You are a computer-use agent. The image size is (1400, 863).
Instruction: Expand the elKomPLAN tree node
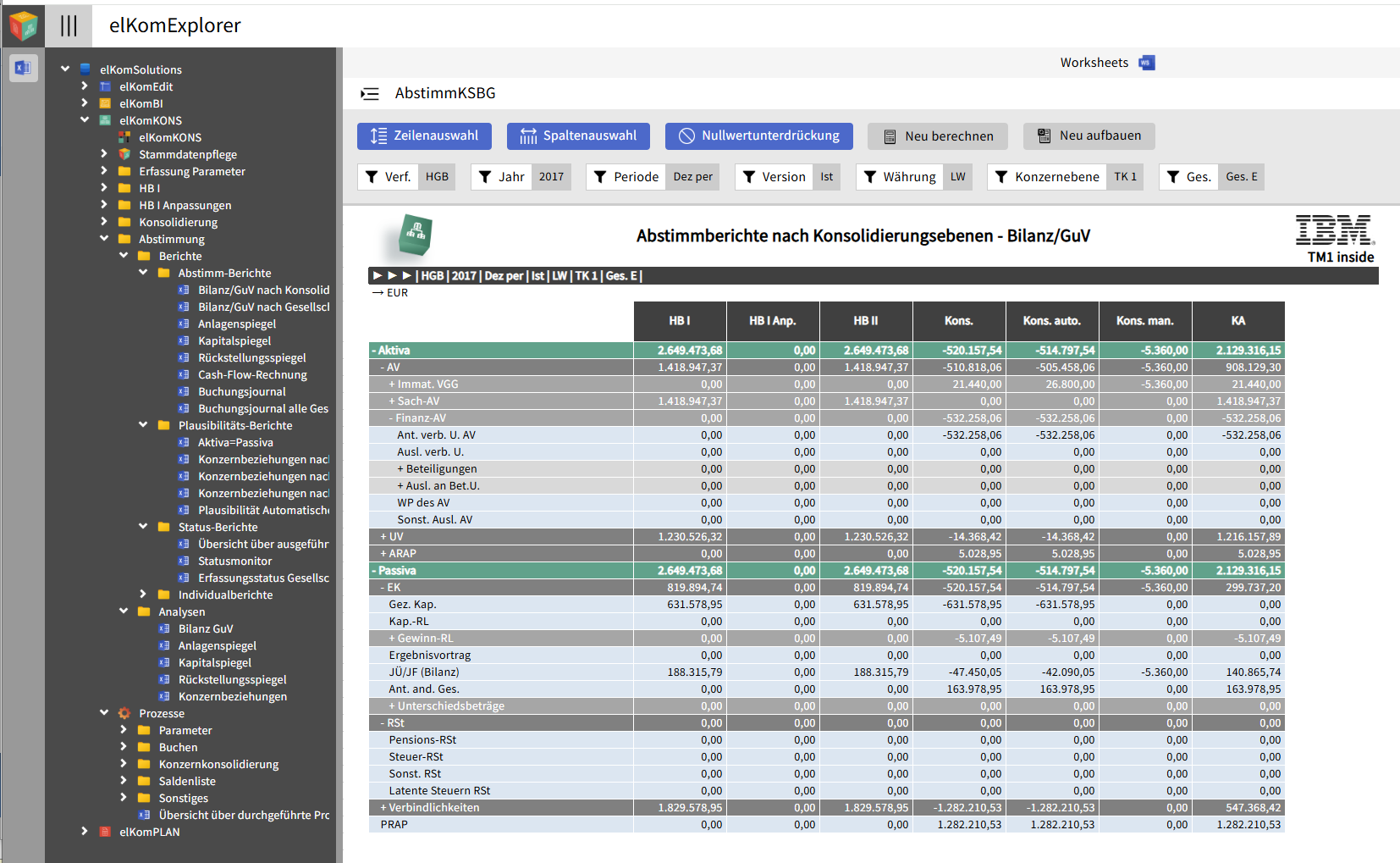[x=84, y=832]
